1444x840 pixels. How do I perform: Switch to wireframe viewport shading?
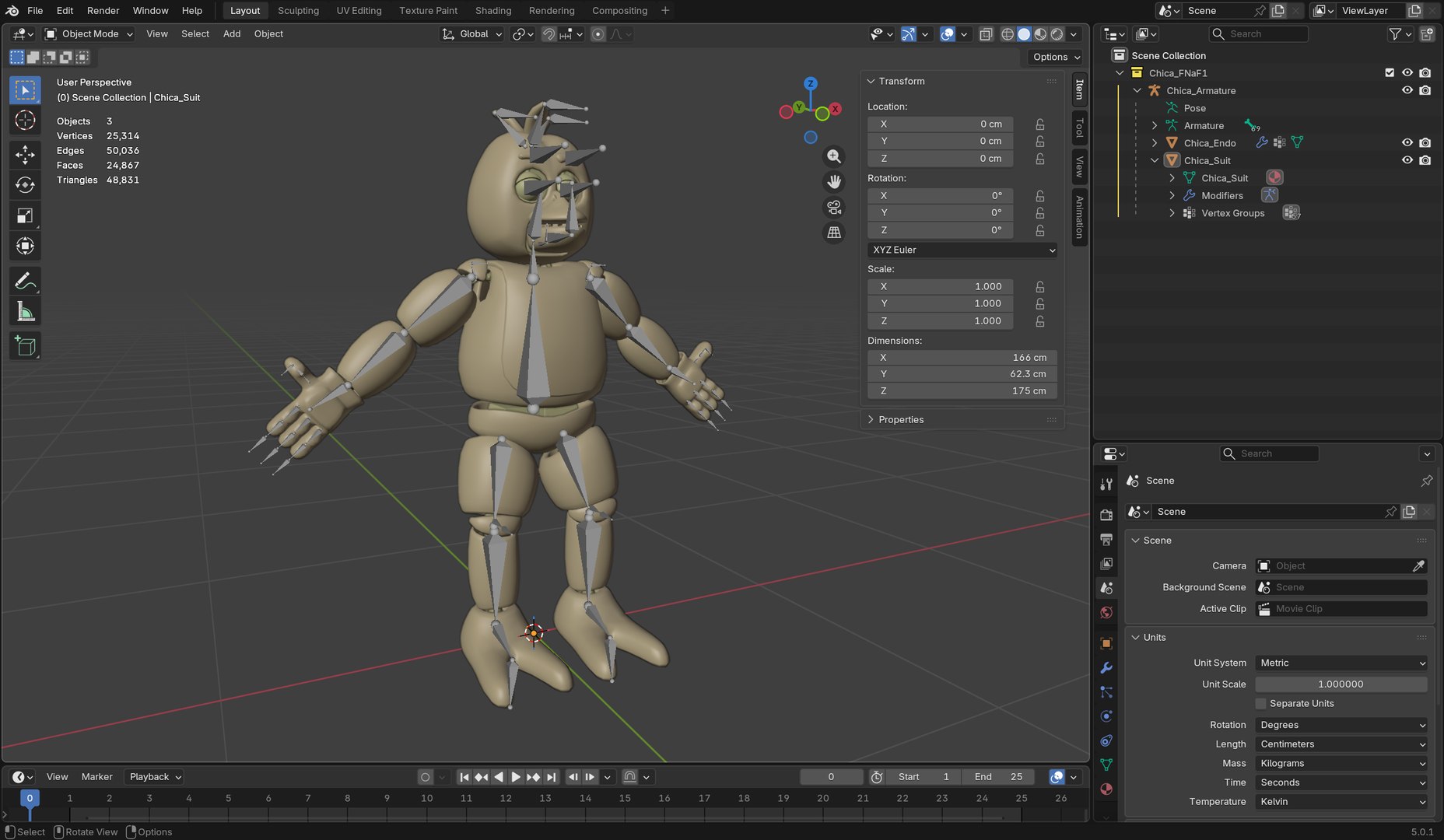click(x=1008, y=34)
